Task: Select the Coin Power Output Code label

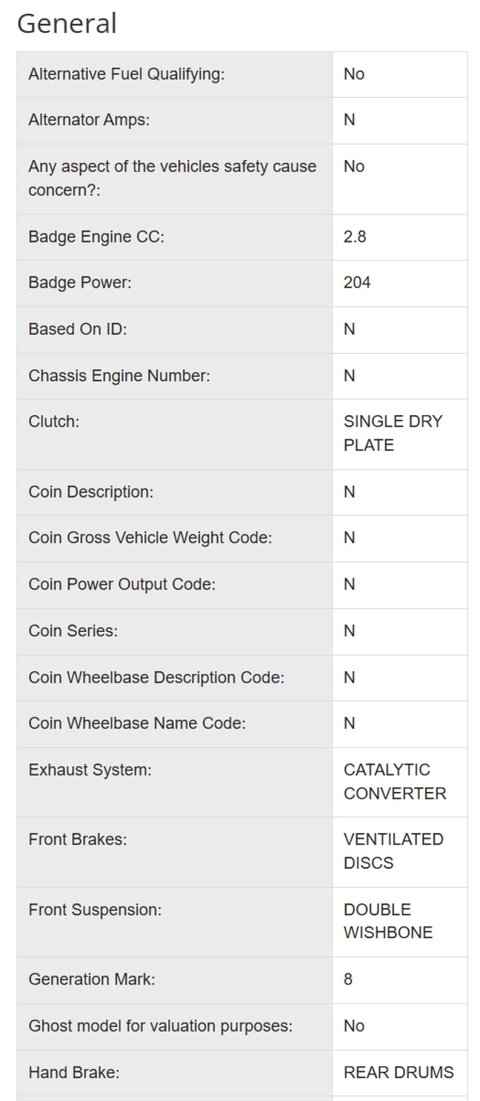Action: point(122,584)
